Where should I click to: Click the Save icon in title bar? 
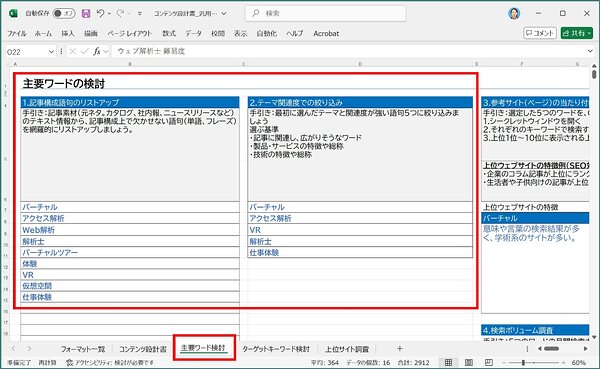(x=86, y=13)
